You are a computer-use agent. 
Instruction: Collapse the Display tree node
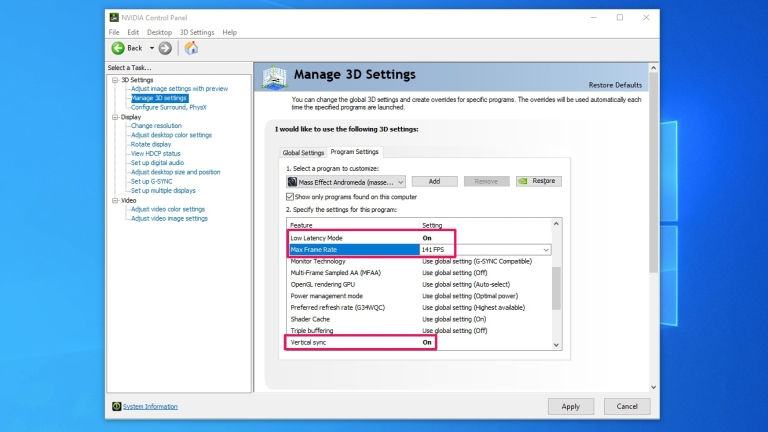[x=116, y=117]
